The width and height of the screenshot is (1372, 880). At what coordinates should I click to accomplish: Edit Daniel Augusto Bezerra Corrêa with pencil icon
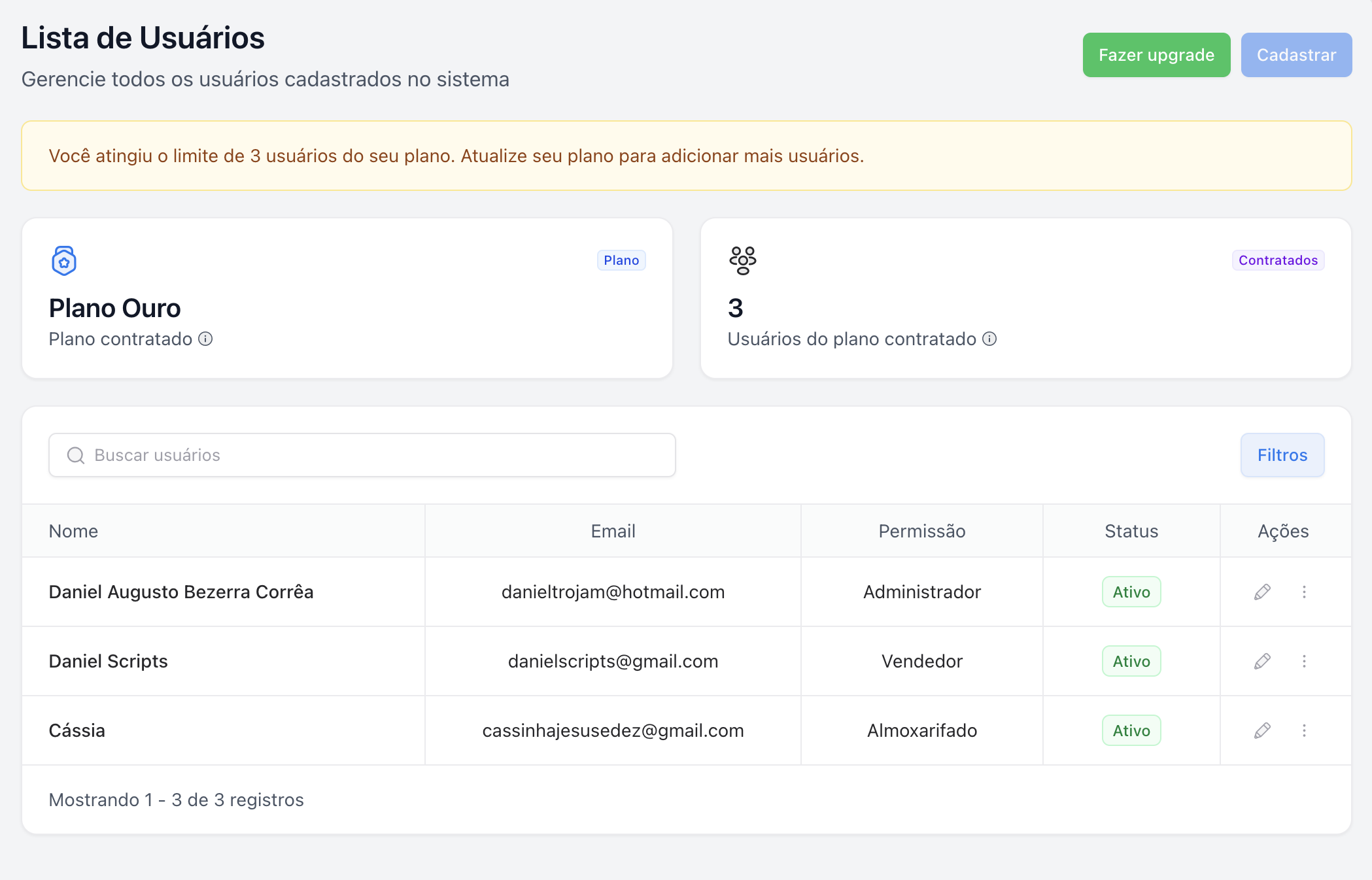click(x=1262, y=592)
